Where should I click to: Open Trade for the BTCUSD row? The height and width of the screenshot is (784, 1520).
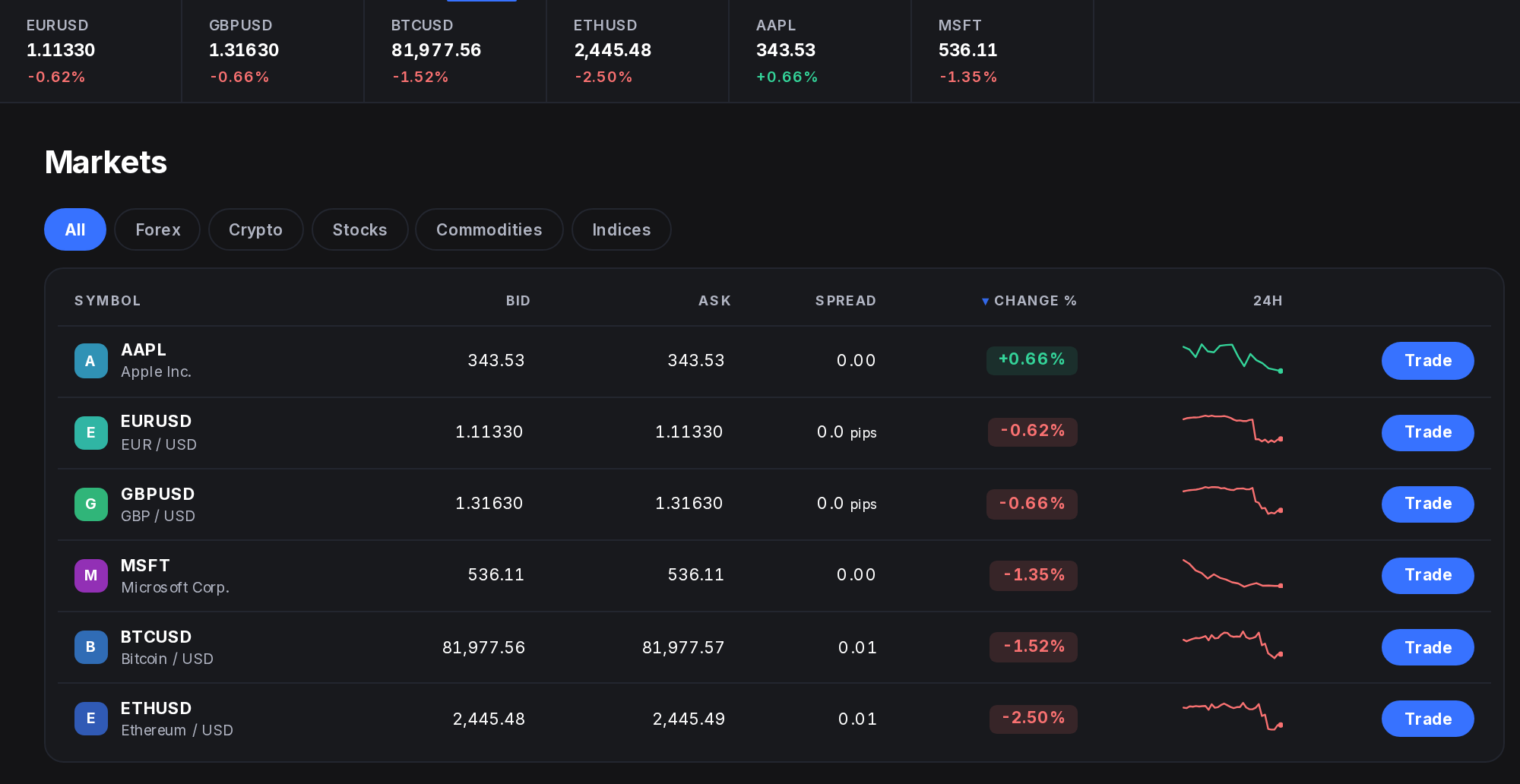(x=1427, y=647)
